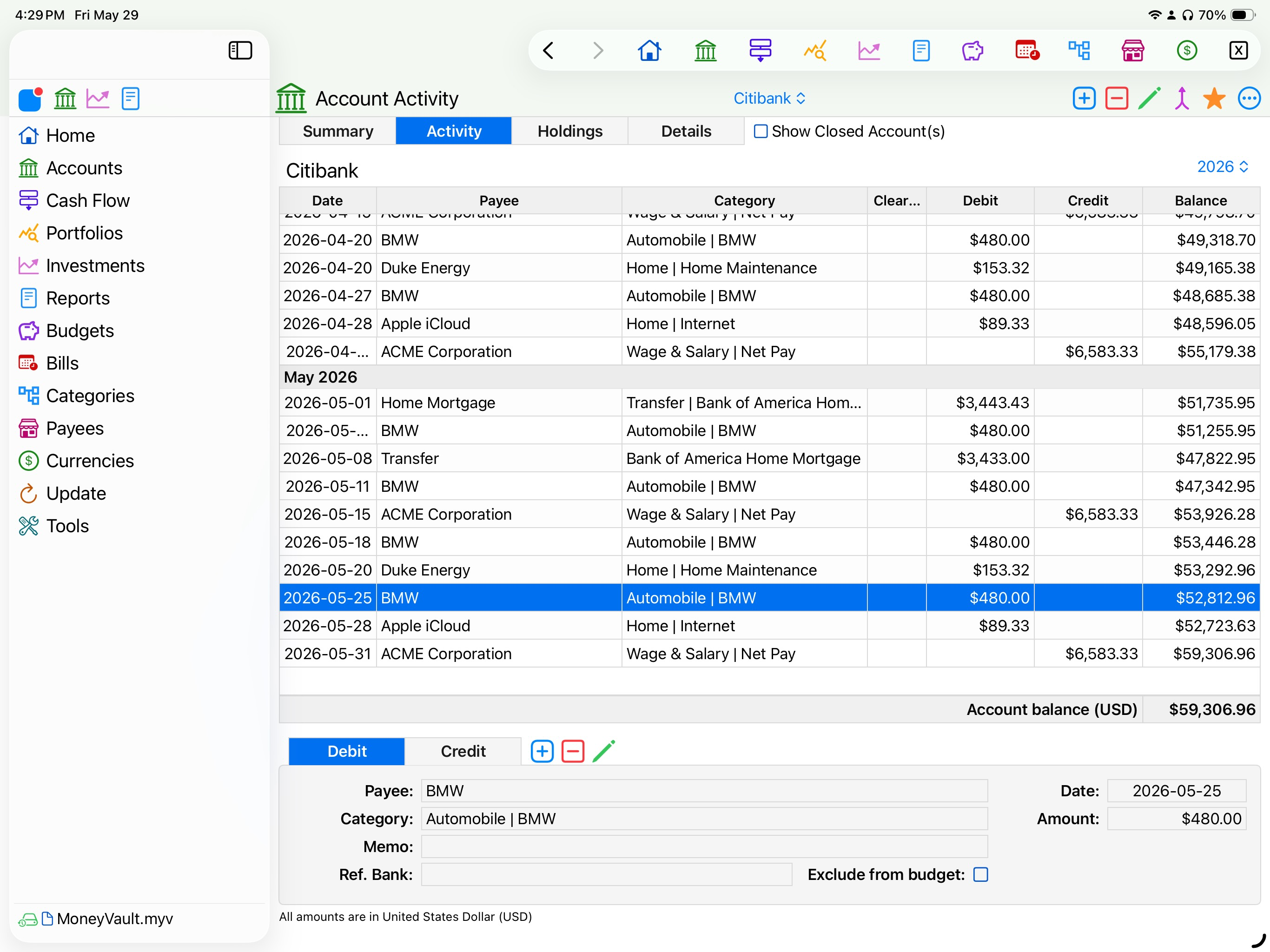The height and width of the screenshot is (952, 1270).
Task: Open Payees in the sidebar
Action: click(x=61, y=428)
